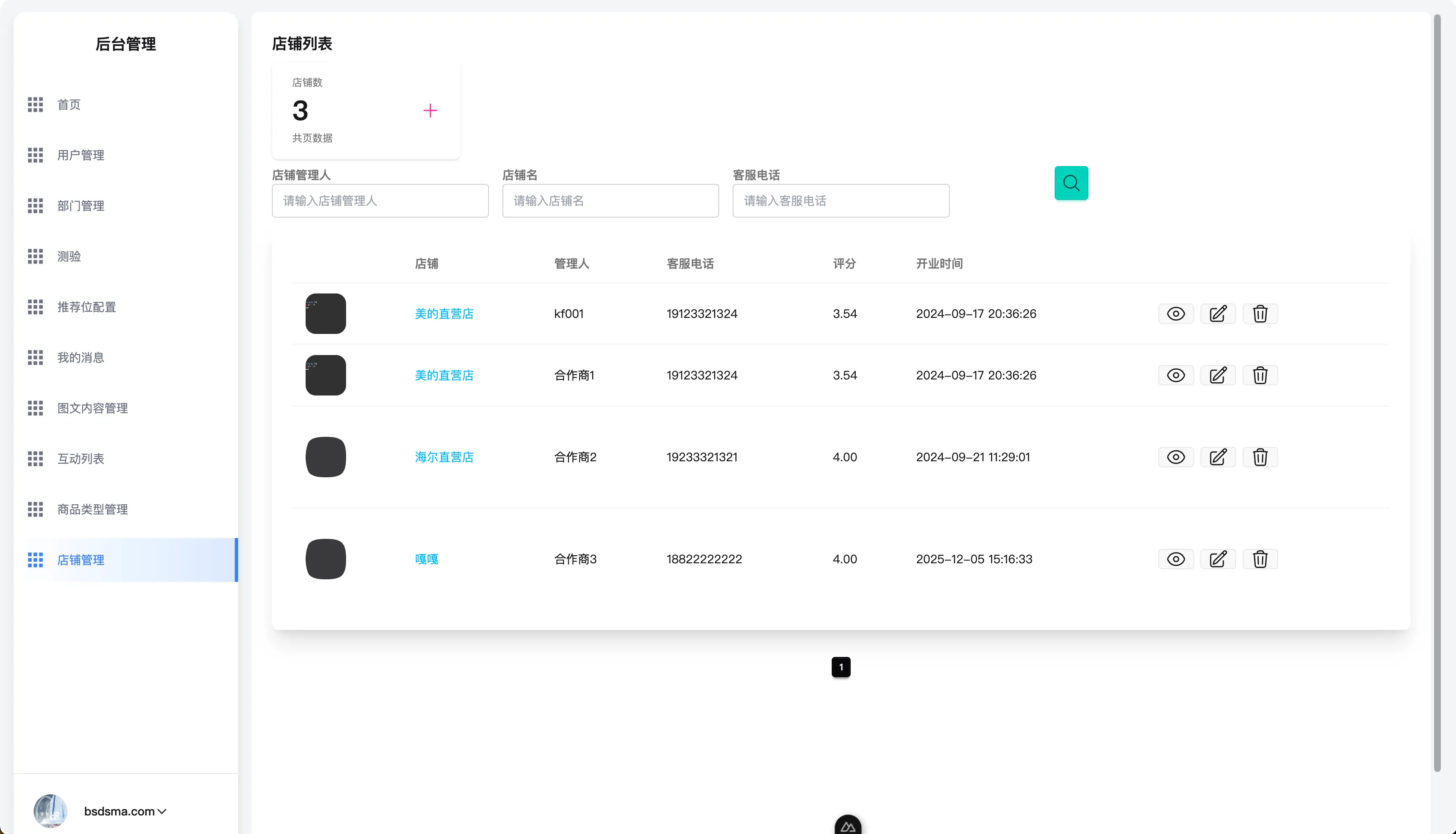This screenshot has width=1456, height=834.
Task: Click the 请输入店铺名 input field
Action: point(610,200)
